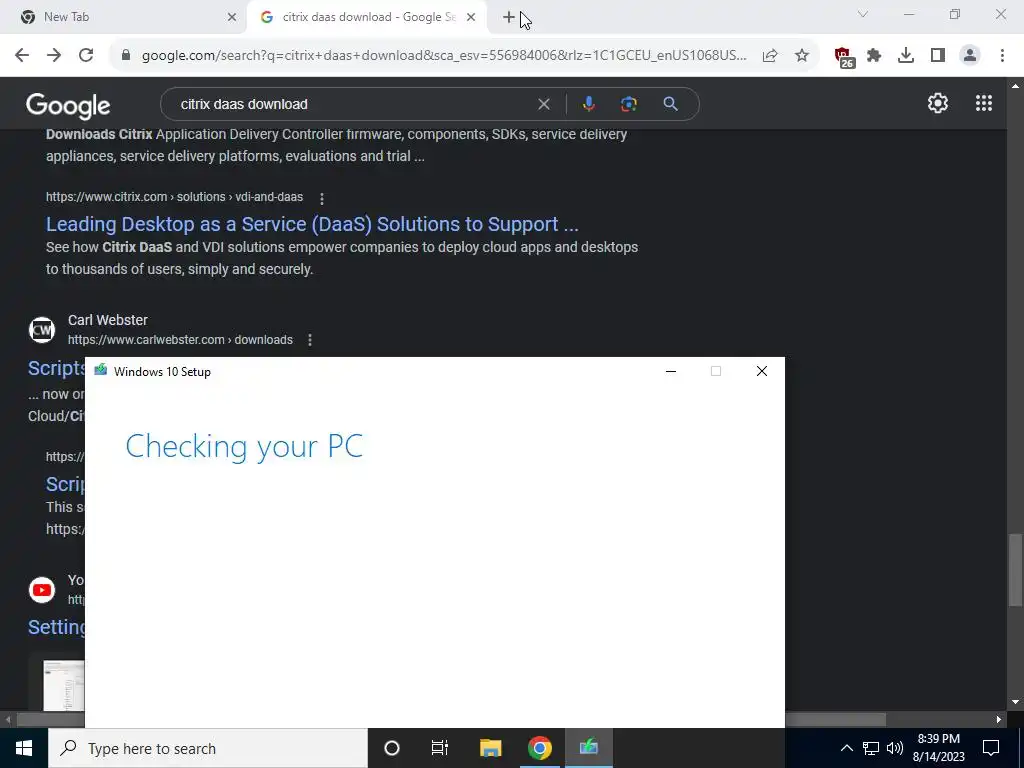The height and width of the screenshot is (768, 1024).
Task: Open the Windows Start menu
Action: (24, 748)
